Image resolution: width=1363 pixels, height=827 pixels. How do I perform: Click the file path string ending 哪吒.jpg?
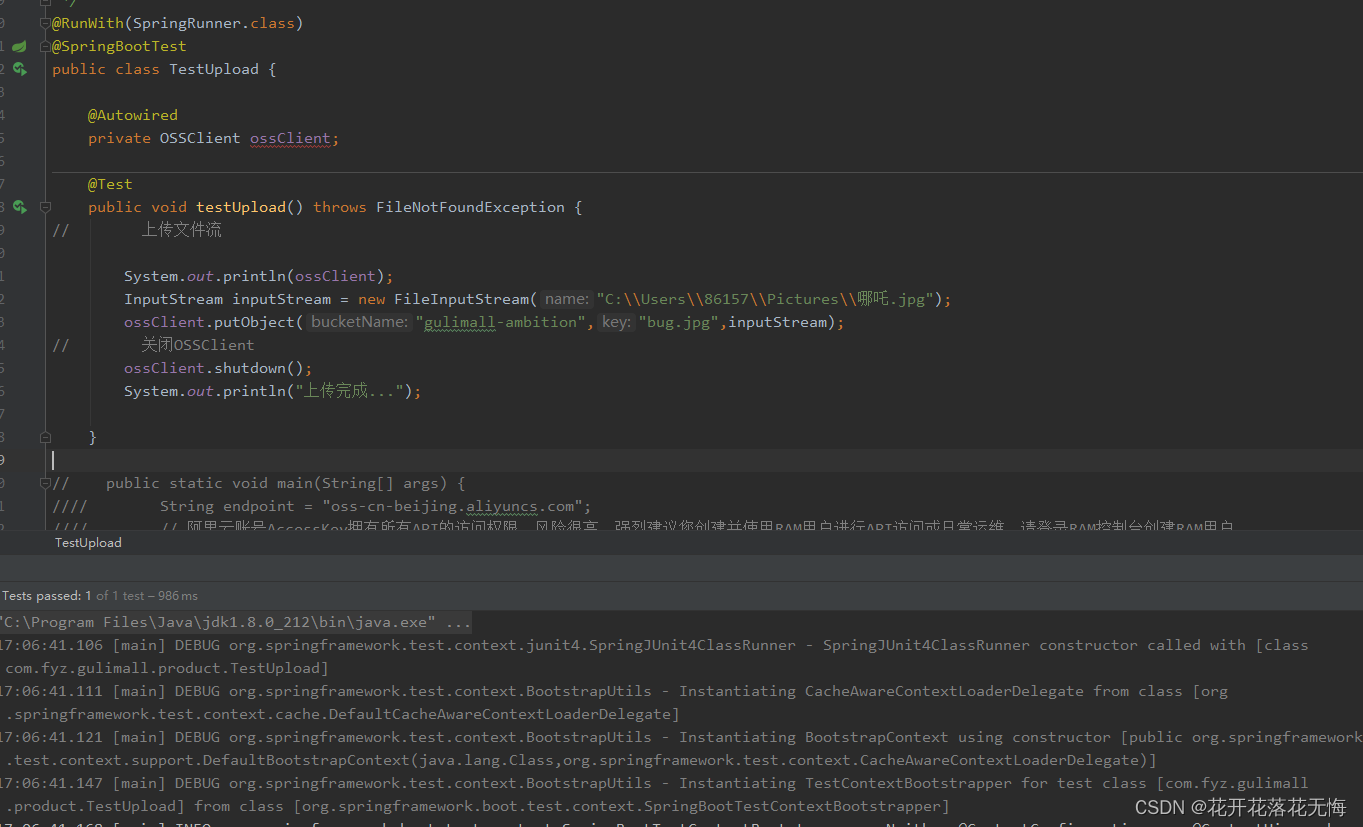click(x=765, y=299)
